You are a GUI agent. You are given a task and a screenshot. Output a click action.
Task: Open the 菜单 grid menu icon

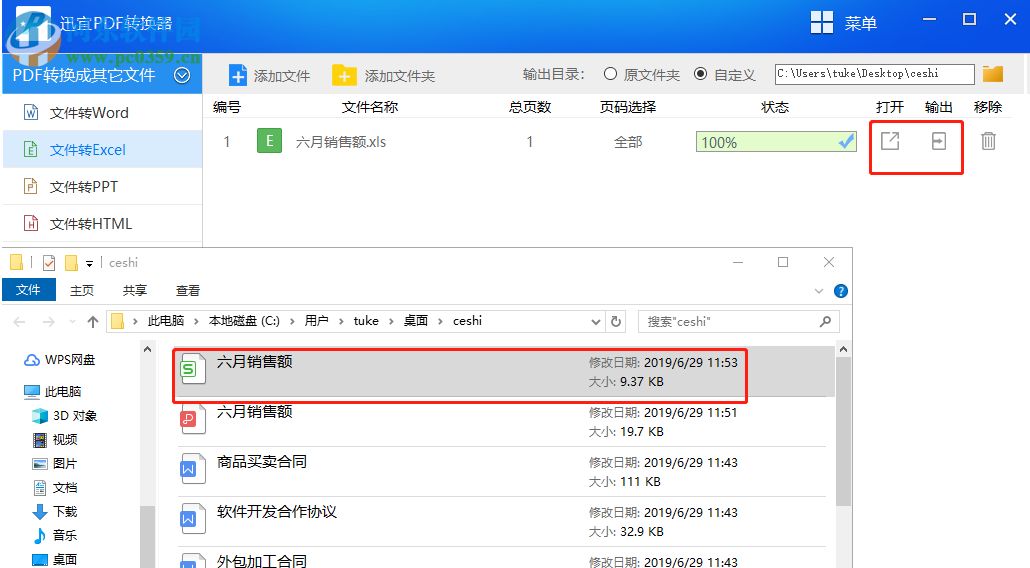coord(821,22)
